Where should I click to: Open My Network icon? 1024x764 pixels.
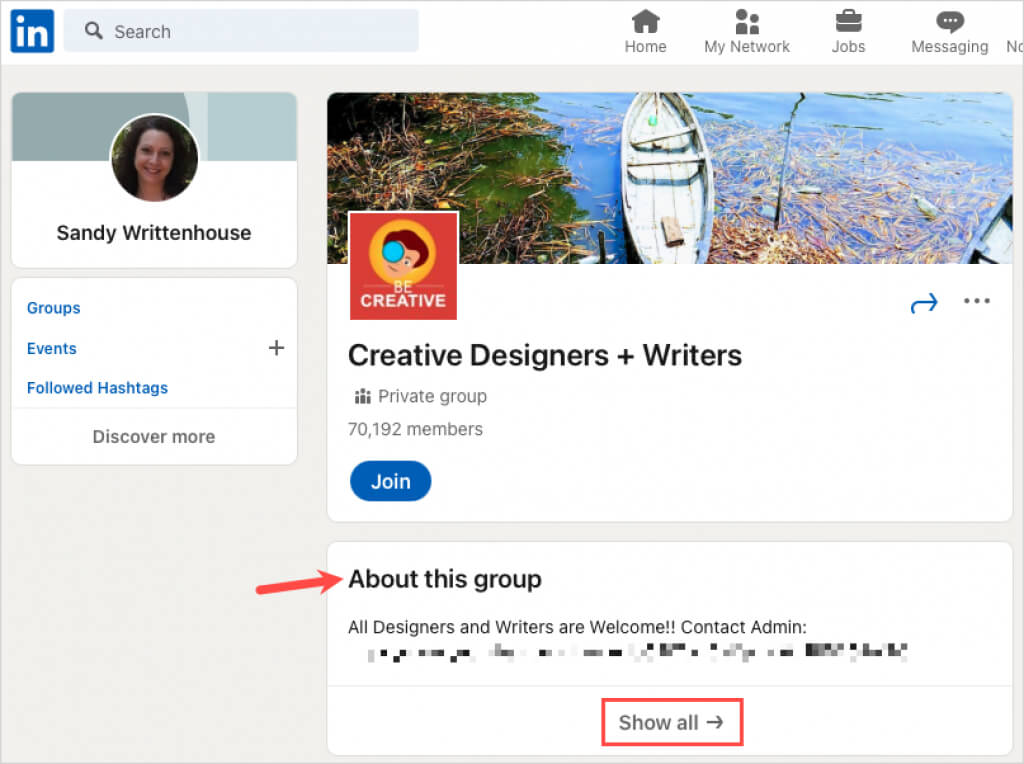coord(746,21)
